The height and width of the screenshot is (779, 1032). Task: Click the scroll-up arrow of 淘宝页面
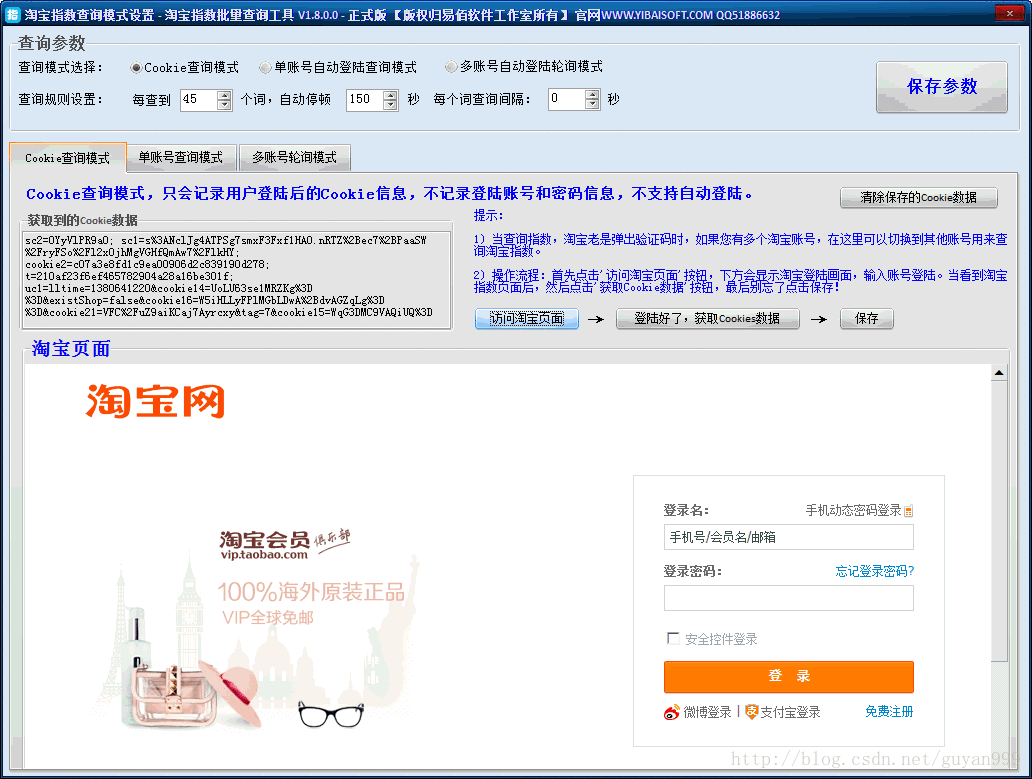coord(998,372)
